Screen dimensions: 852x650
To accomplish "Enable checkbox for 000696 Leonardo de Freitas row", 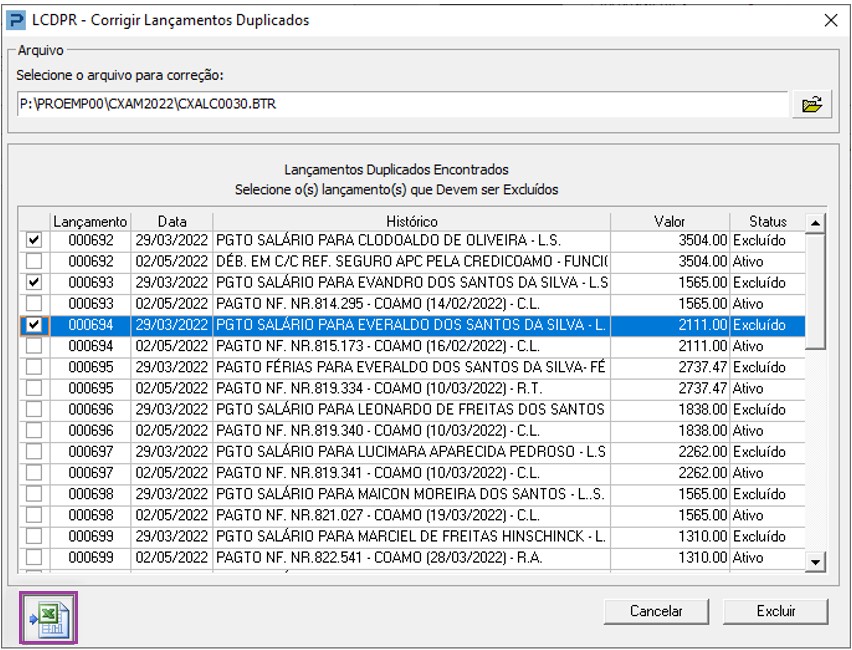I will pyautogui.click(x=34, y=409).
